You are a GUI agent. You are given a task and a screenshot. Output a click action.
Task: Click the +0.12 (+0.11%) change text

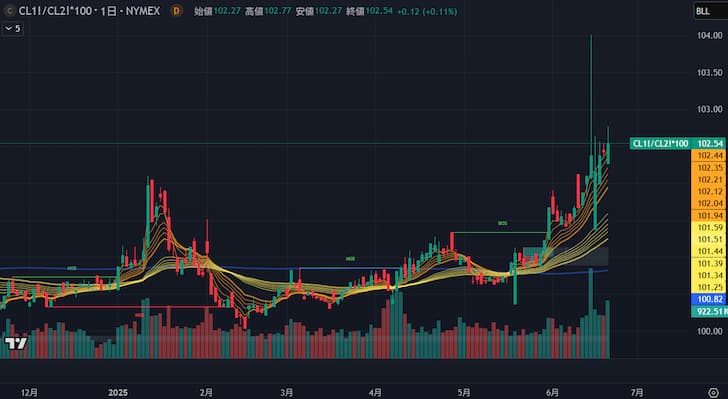(x=427, y=12)
